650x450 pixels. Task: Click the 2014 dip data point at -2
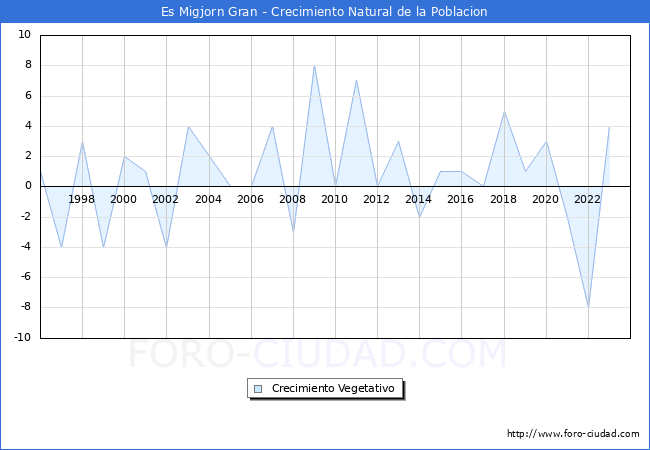420,217
